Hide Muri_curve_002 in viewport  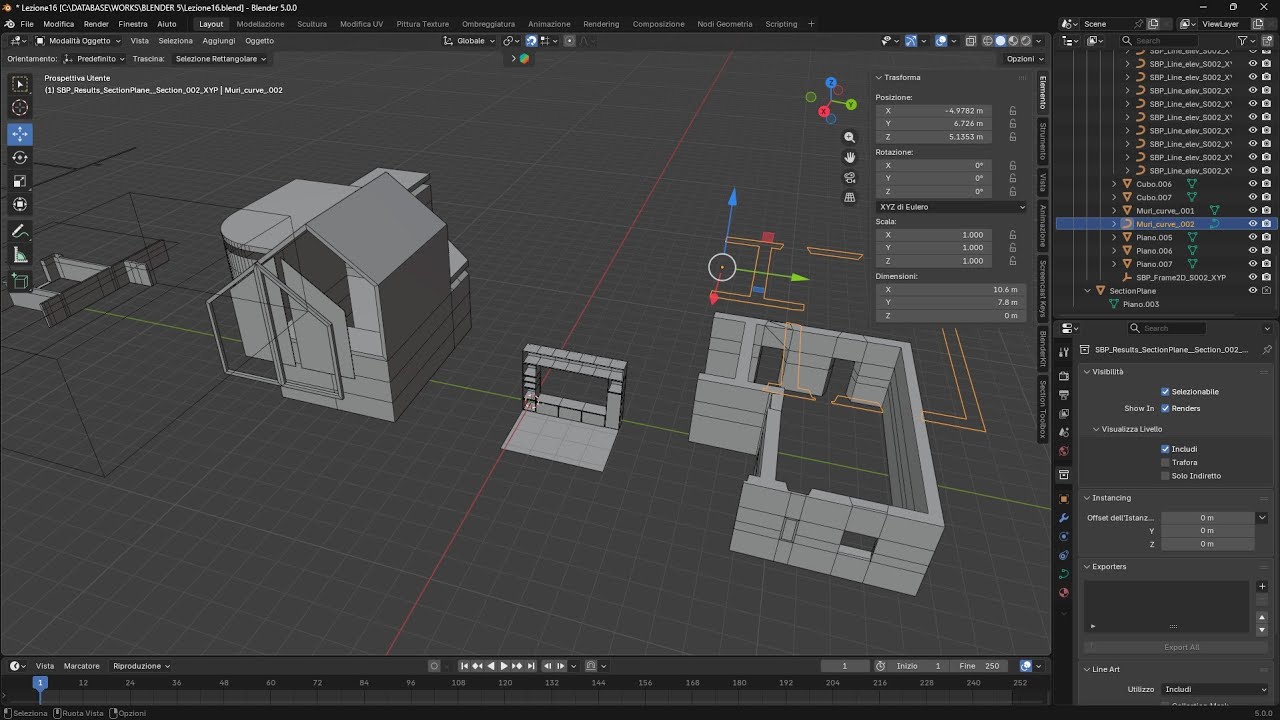[1252, 224]
